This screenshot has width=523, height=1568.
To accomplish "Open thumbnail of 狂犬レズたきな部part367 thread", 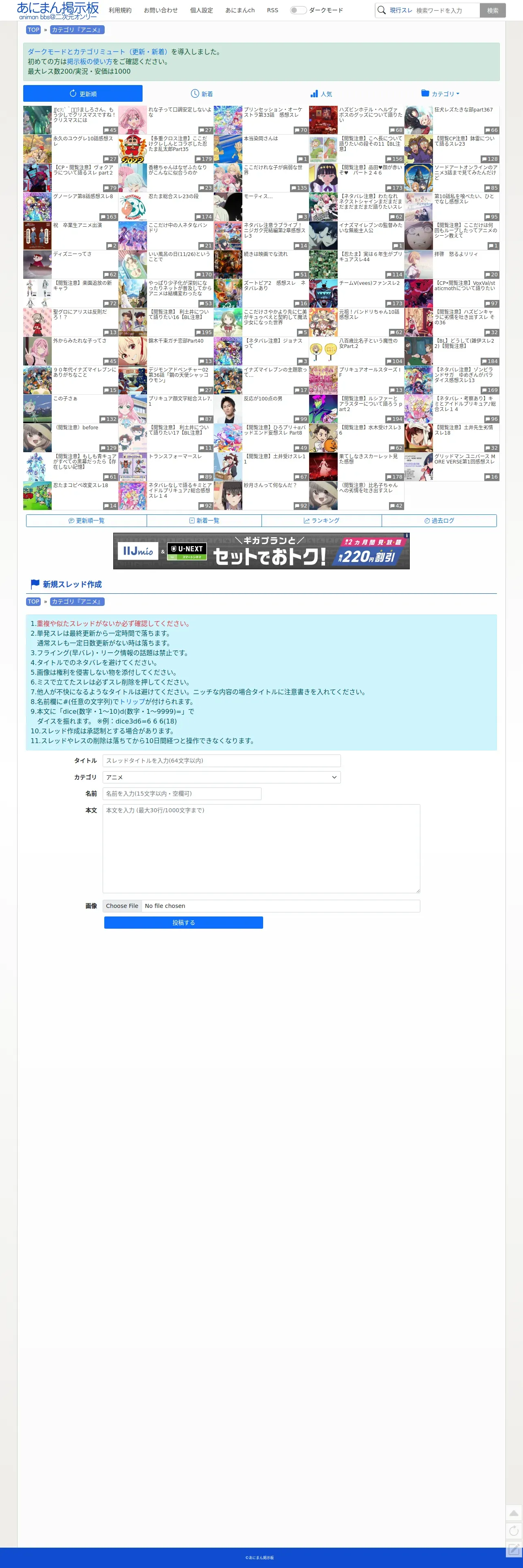I will pos(418,120).
